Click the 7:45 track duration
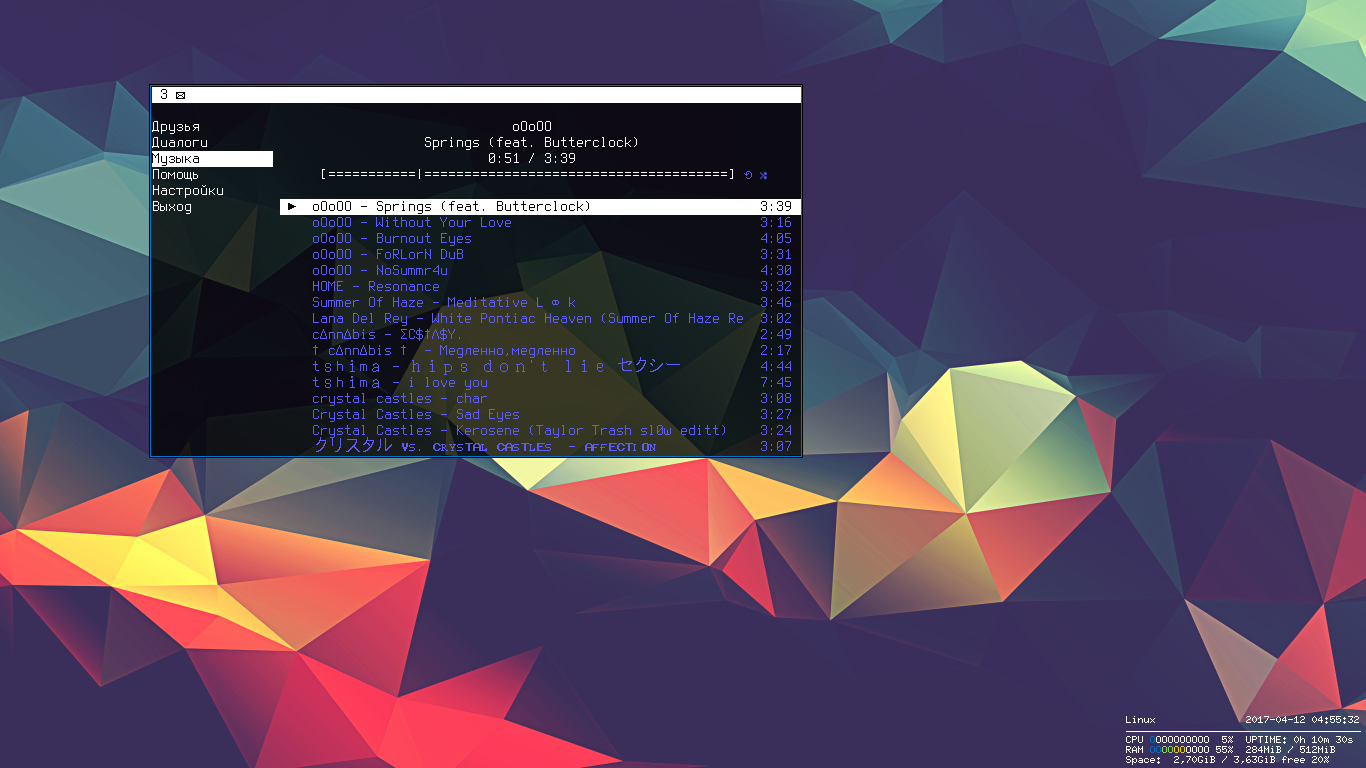This screenshot has height=768, width=1366. coord(776,383)
